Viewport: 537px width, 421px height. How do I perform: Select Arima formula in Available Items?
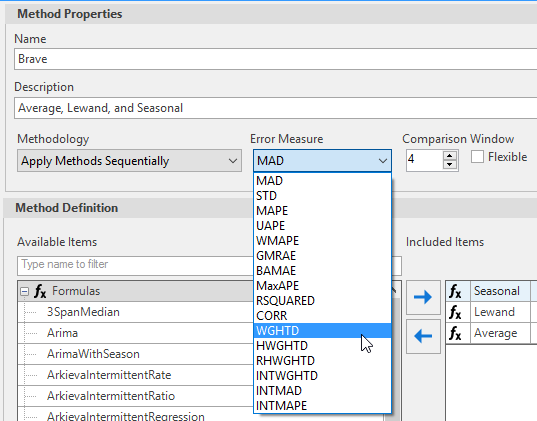62,333
